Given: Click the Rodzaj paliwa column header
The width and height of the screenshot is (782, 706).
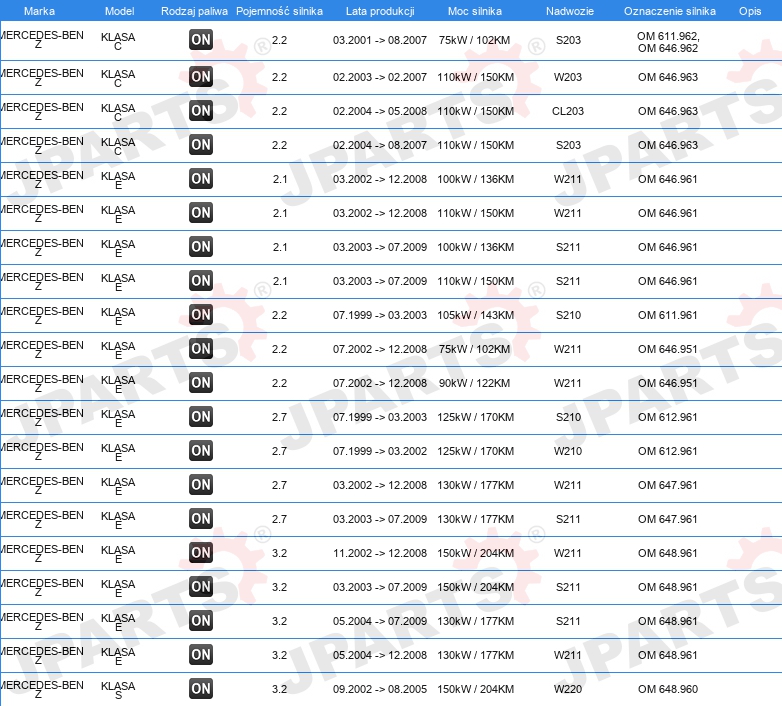Looking at the screenshot, I should coord(194,11).
